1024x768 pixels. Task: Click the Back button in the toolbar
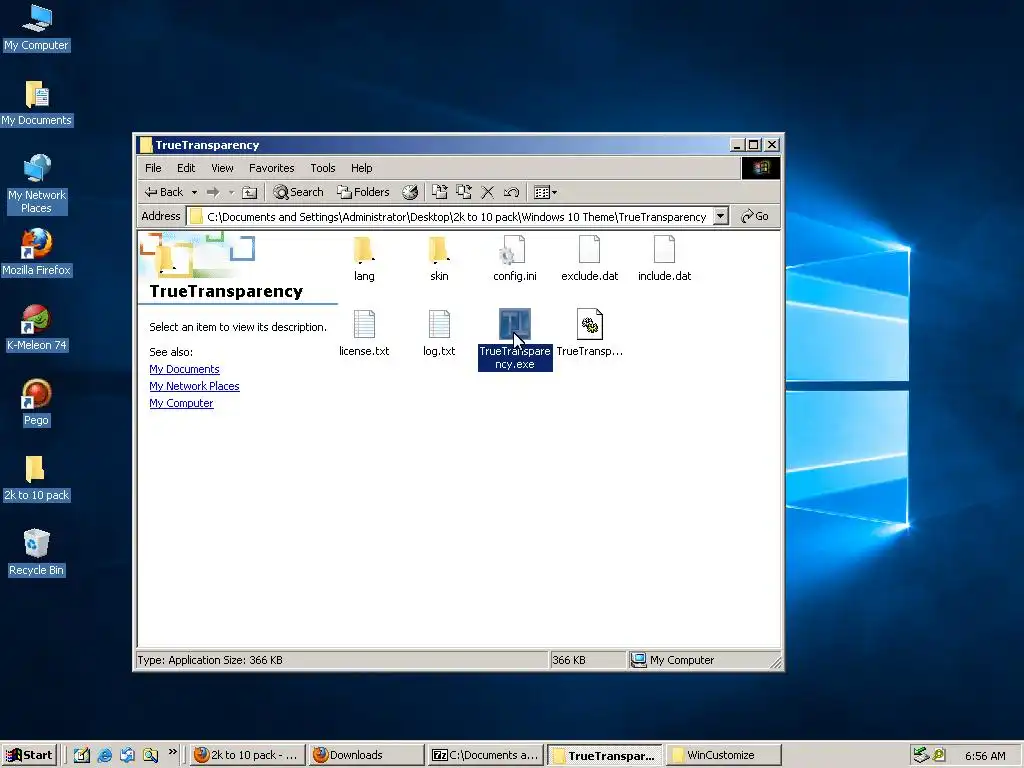pos(163,192)
